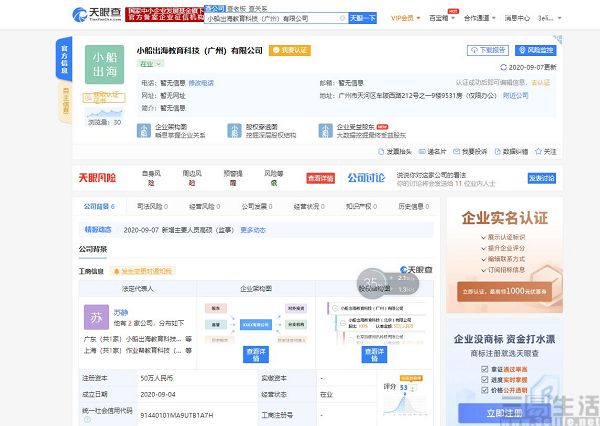The height and width of the screenshot is (426, 600).
Task: Click the 发生变更时通知我 bell notice
Action: pos(143,271)
